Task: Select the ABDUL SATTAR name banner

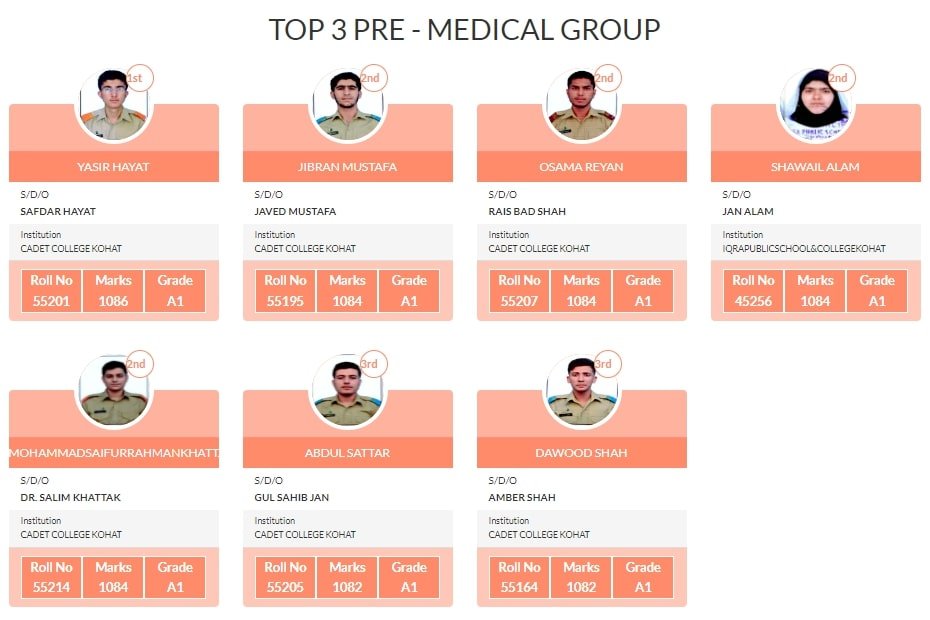Action: [x=348, y=453]
